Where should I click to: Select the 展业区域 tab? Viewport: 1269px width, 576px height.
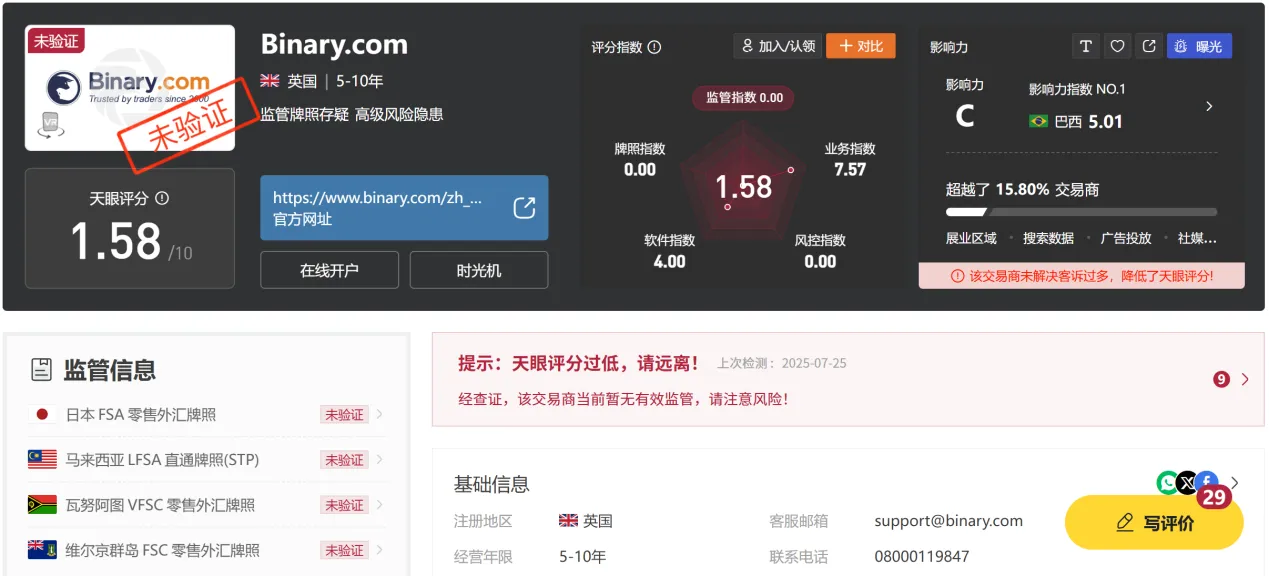971,238
